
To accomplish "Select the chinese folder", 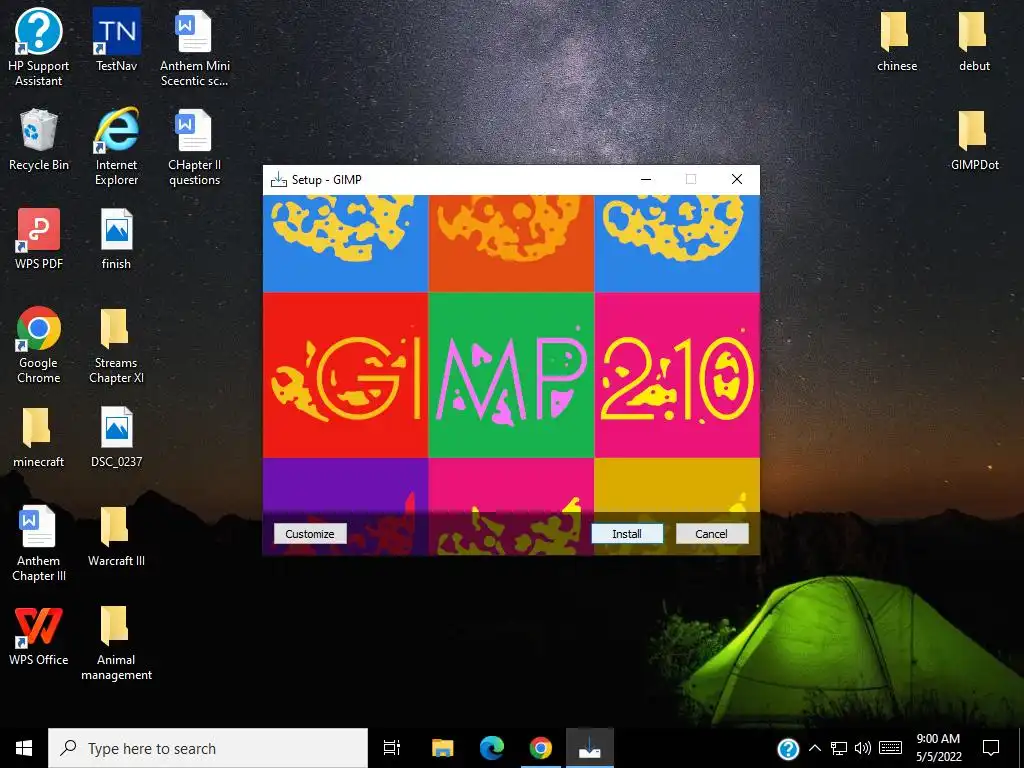I will (x=897, y=40).
